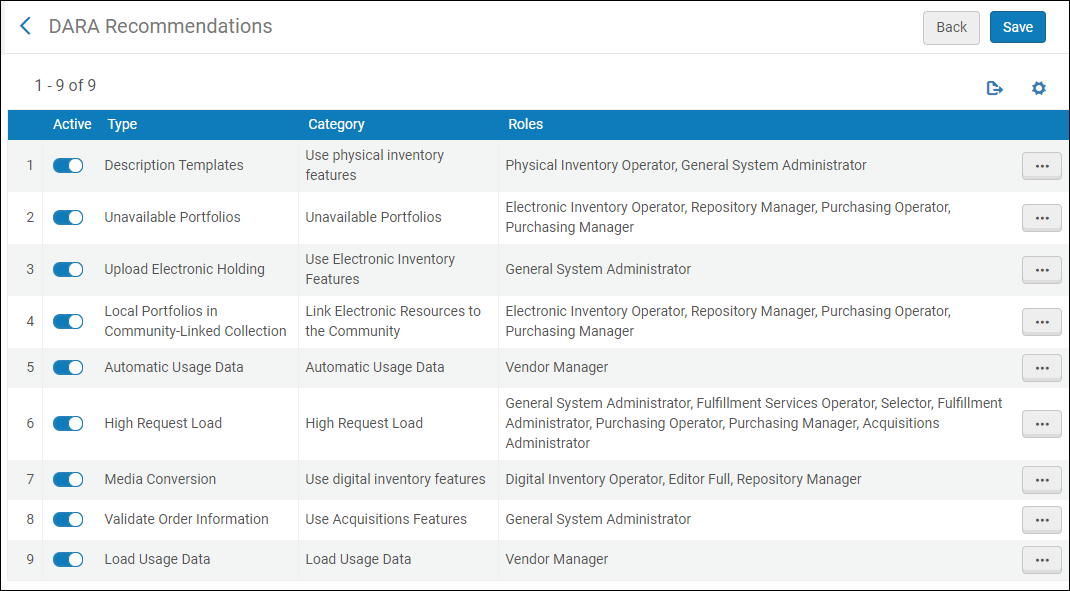Click the Type column header
This screenshot has width=1070, height=591.
[x=122, y=124]
